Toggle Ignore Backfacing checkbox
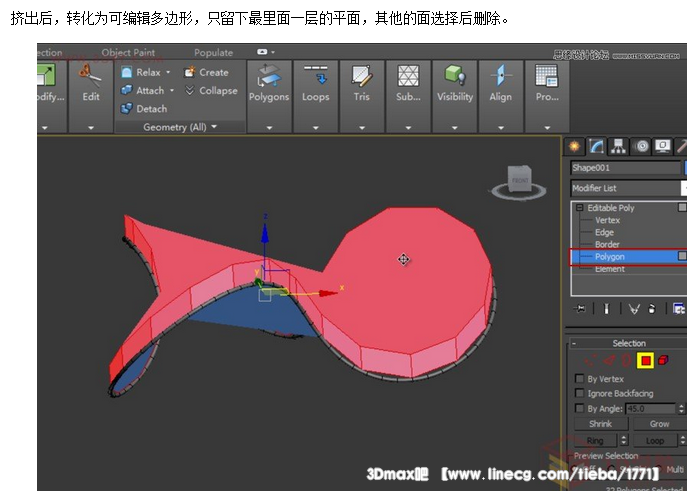Viewport: 688px width, 491px height. (580, 394)
